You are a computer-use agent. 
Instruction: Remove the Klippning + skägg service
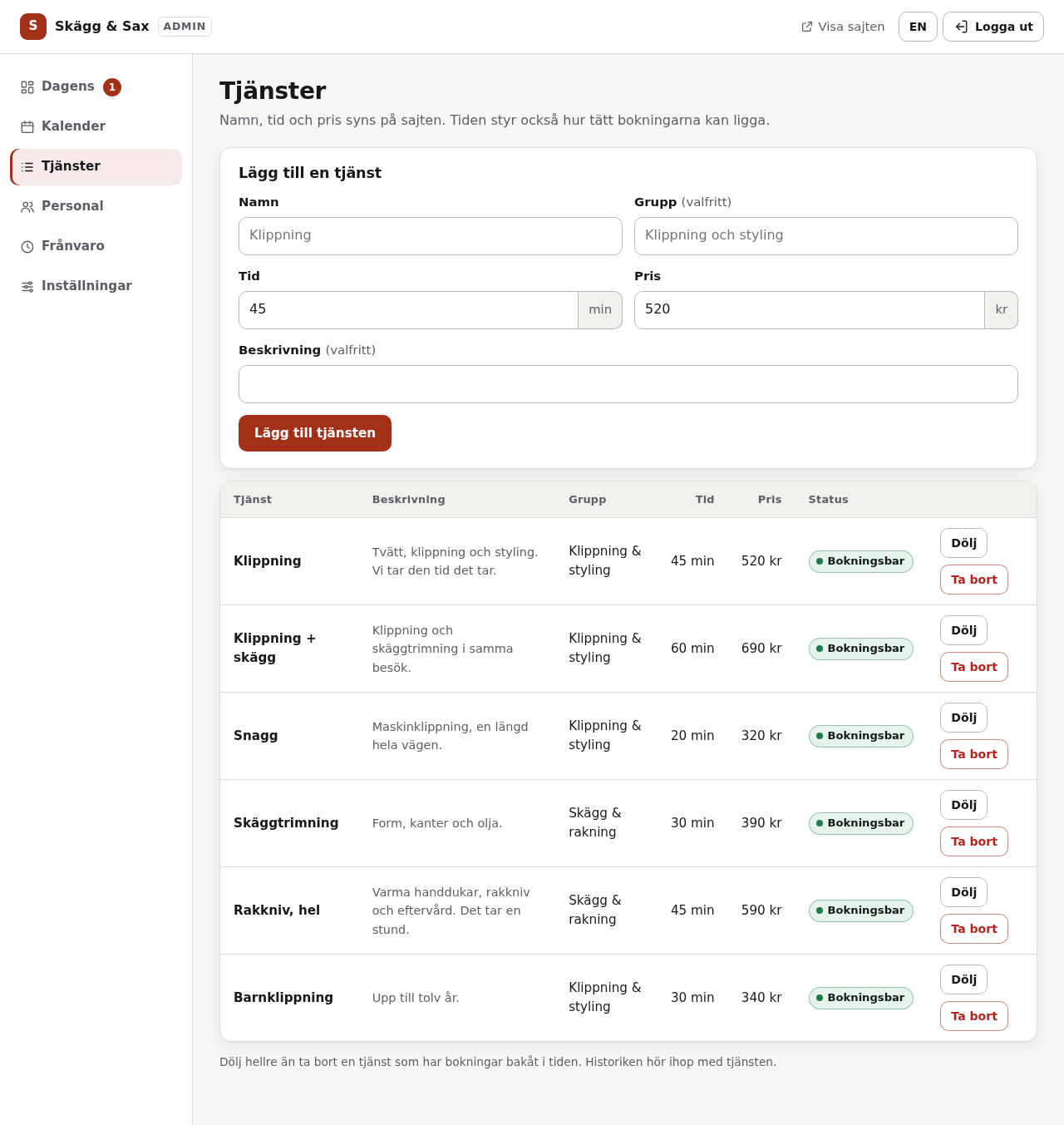974,667
